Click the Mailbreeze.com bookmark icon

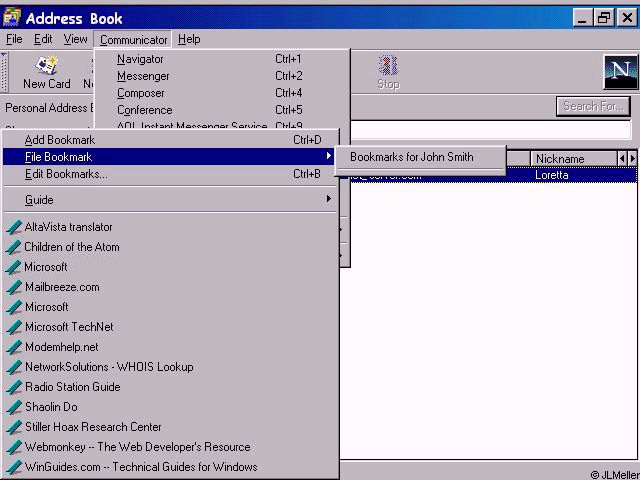click(14, 287)
